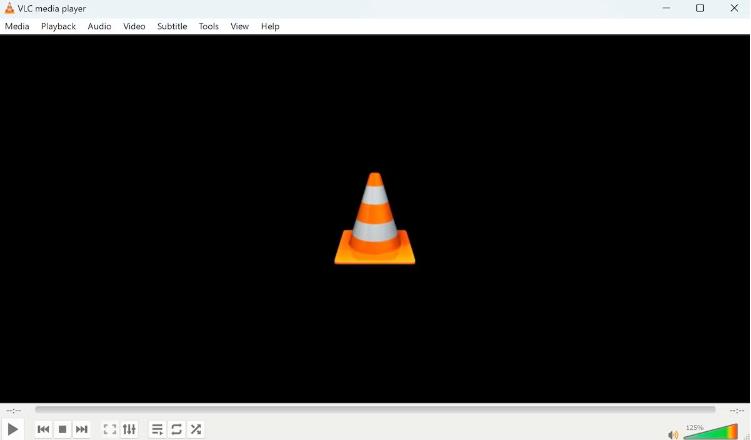The height and width of the screenshot is (440, 751).
Task: Close the VLC media player window
Action: tap(734, 8)
